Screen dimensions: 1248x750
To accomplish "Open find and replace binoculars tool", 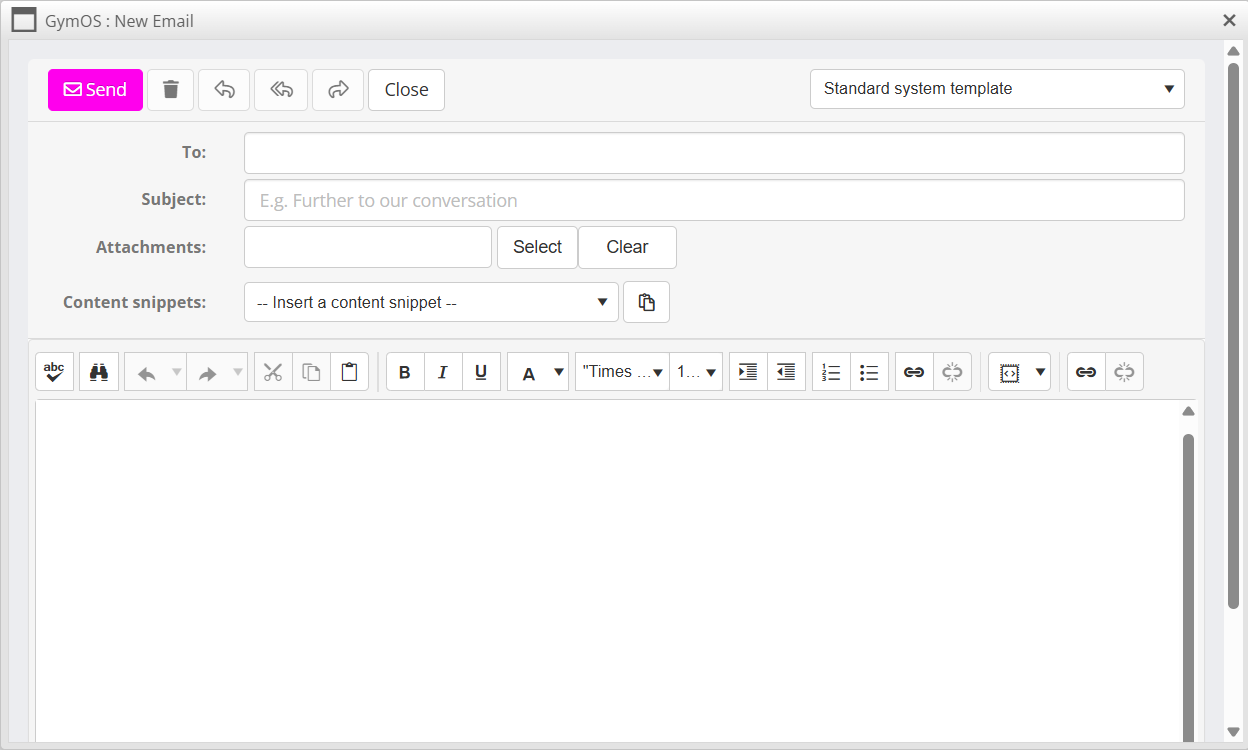I will click(99, 372).
